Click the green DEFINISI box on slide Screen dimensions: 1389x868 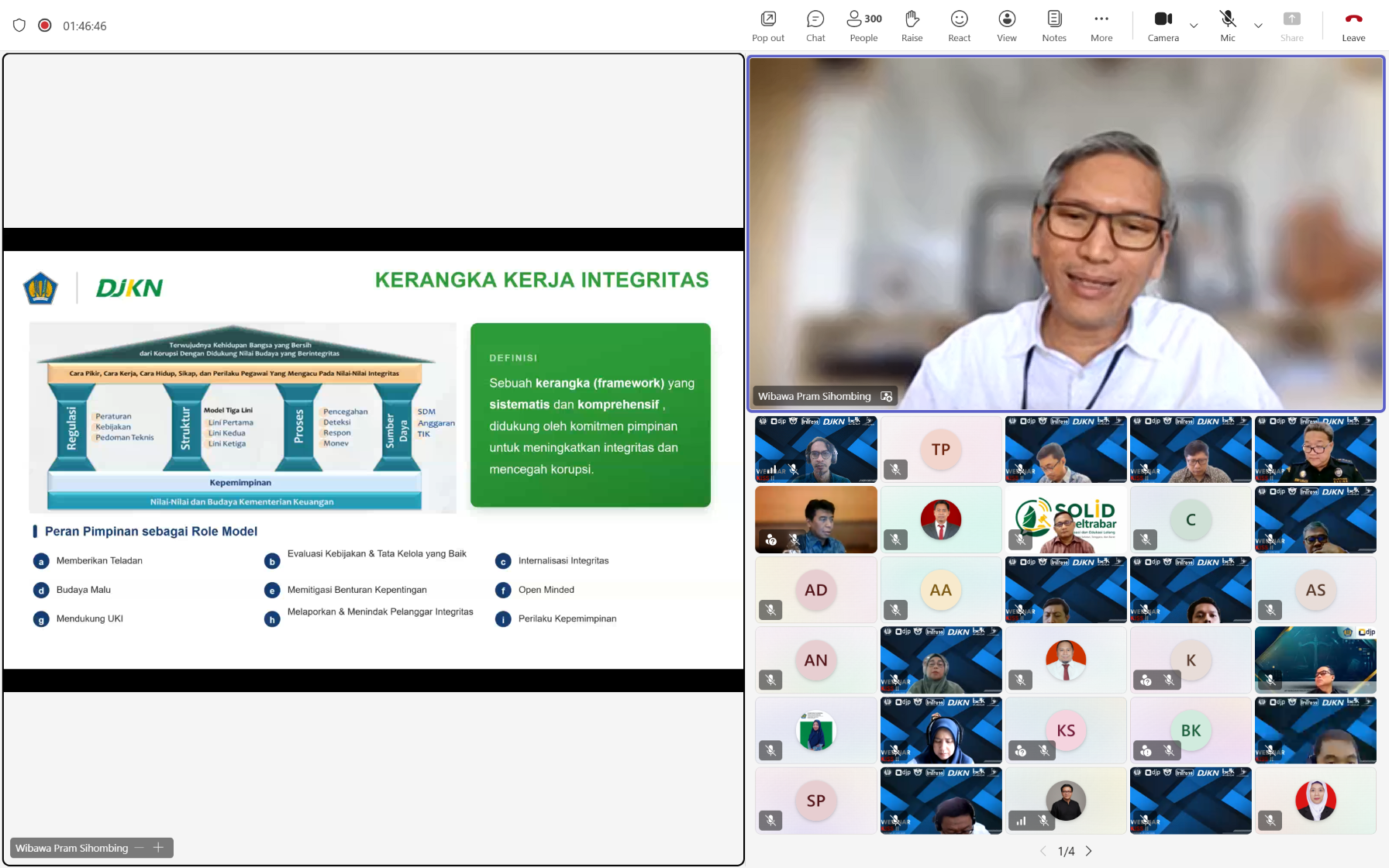pos(591,415)
